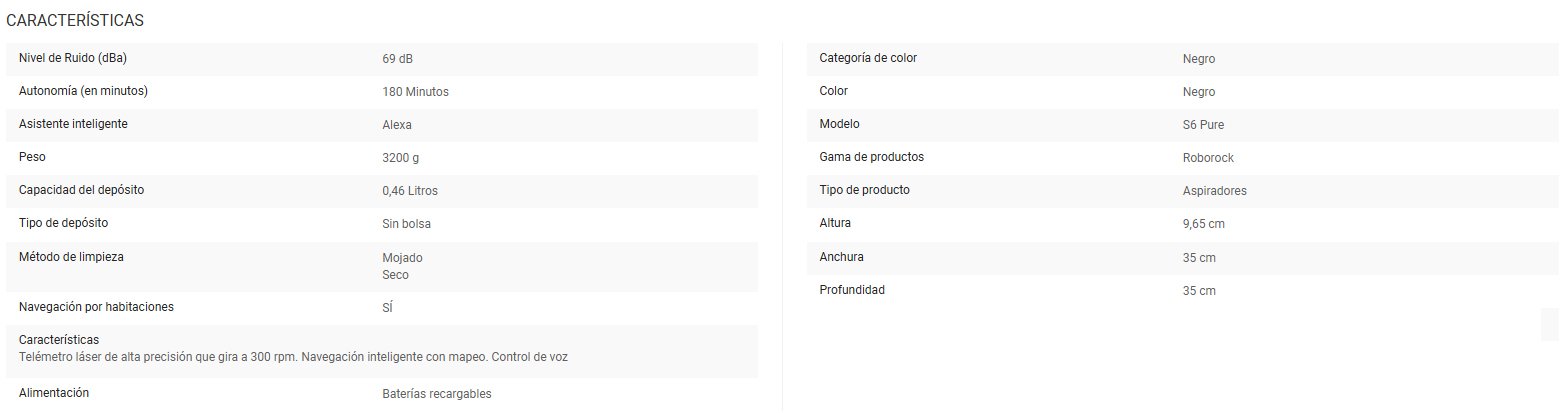Screen dimensions: 1563x413
Task: Select the Peso 3200 g value
Action: (x=400, y=158)
